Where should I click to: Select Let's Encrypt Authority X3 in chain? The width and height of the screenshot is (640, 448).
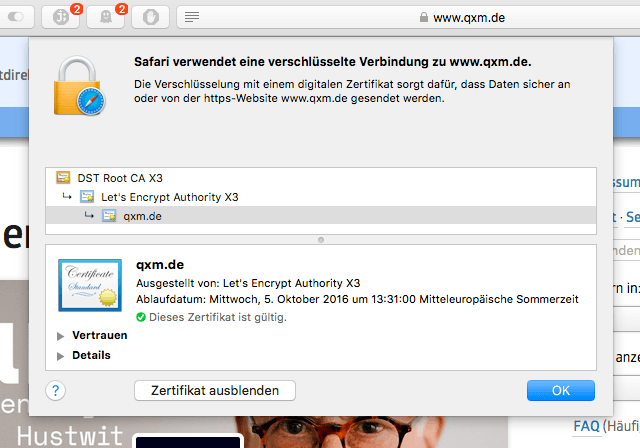click(169, 197)
